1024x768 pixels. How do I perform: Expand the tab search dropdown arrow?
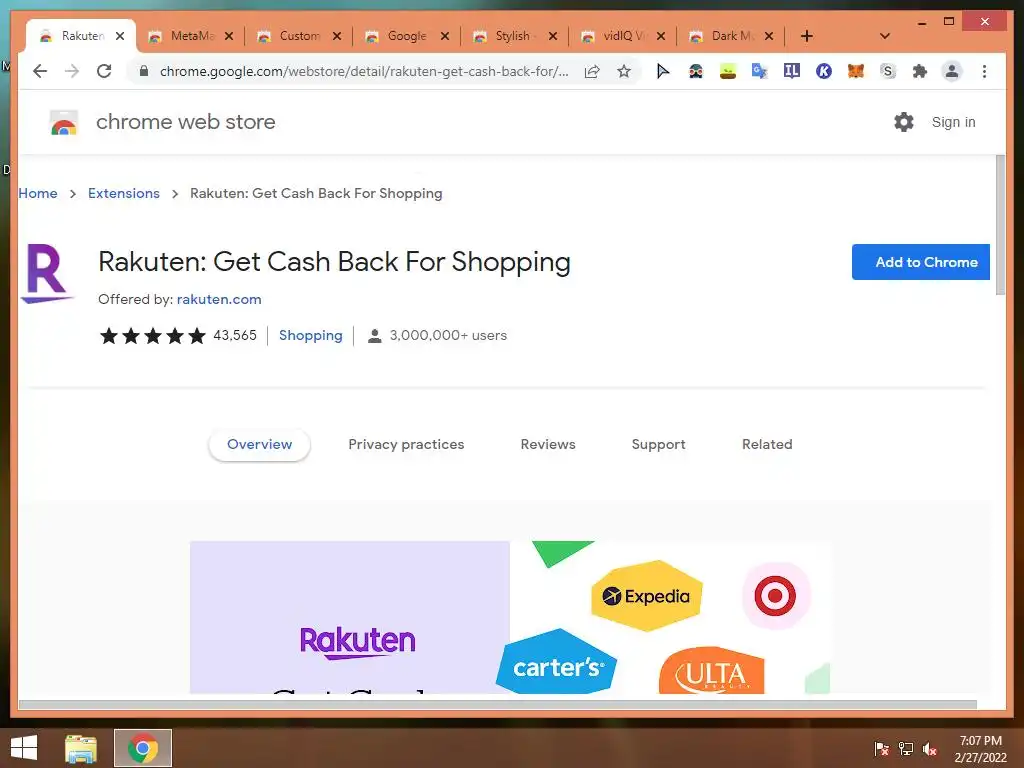coord(885,36)
